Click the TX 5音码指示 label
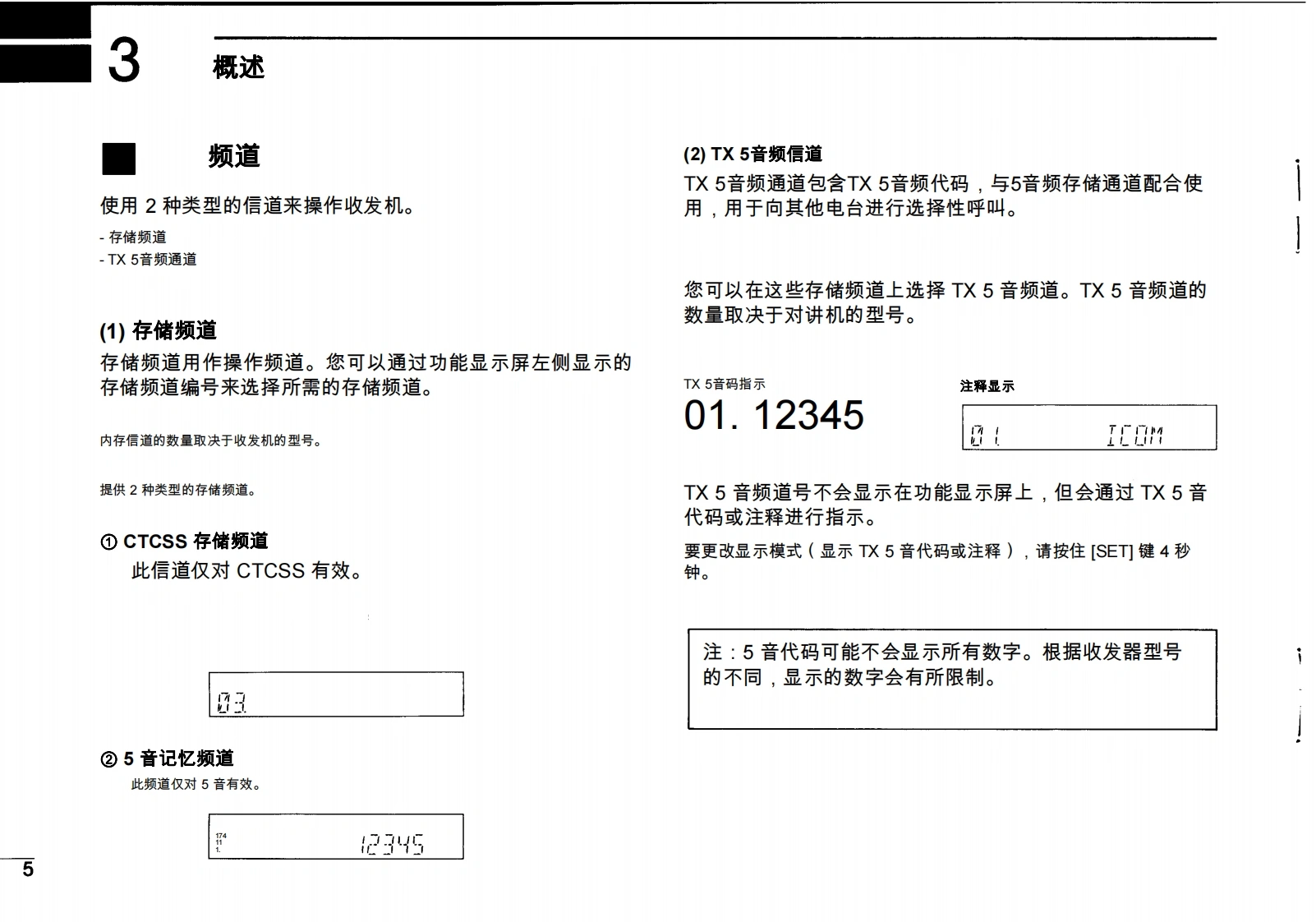Screen dimensions: 1316x922 [724, 385]
